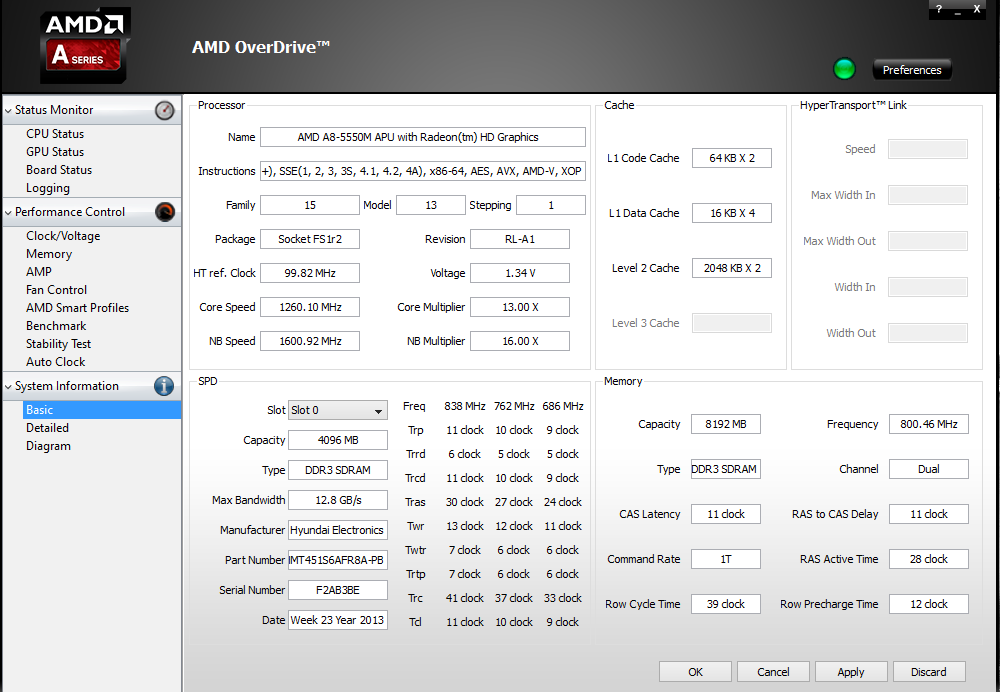Click the Performance Control speedometer icon
Image resolution: width=1000 pixels, height=692 pixels.
pos(165,212)
